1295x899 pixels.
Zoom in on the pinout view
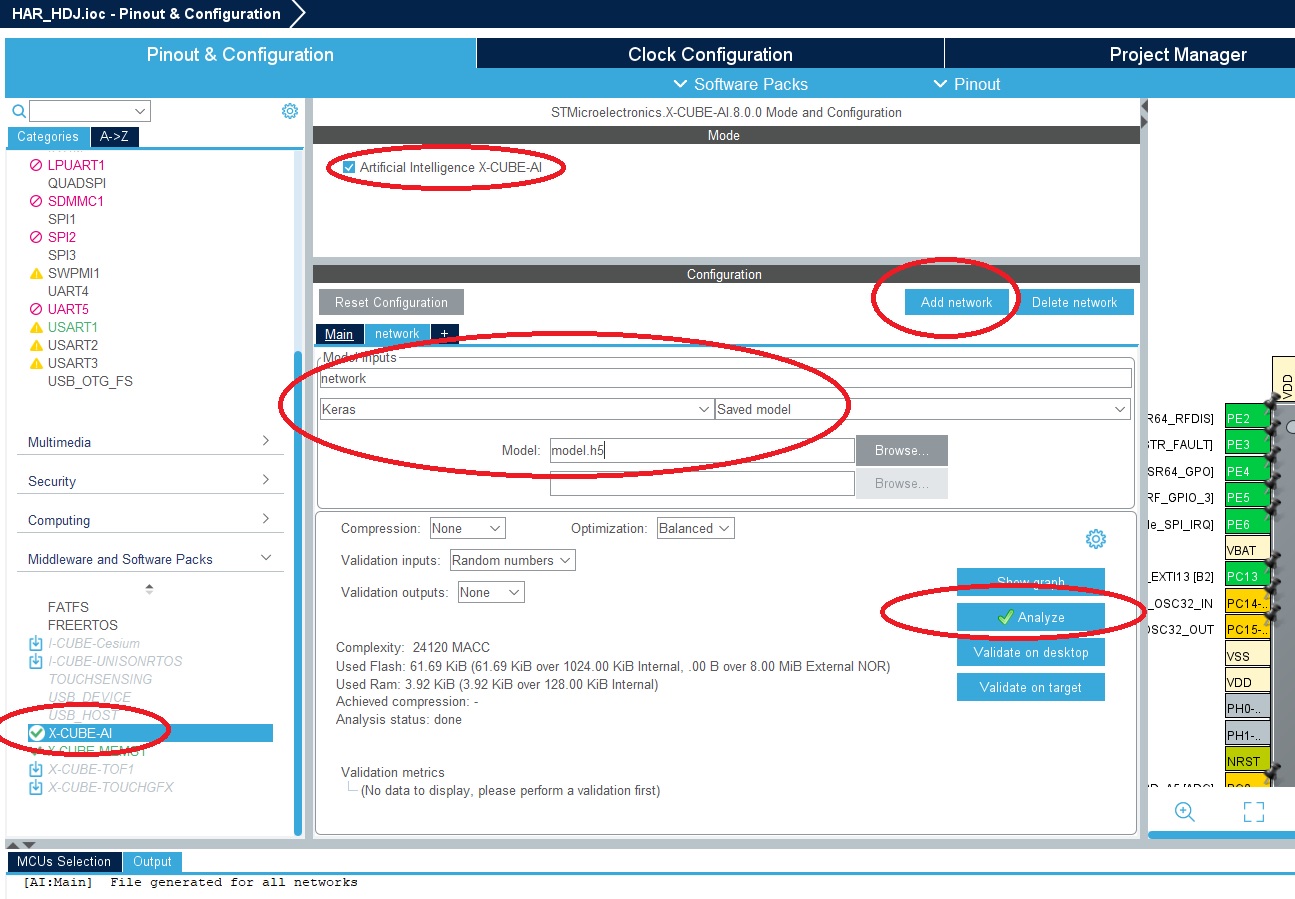click(1185, 811)
